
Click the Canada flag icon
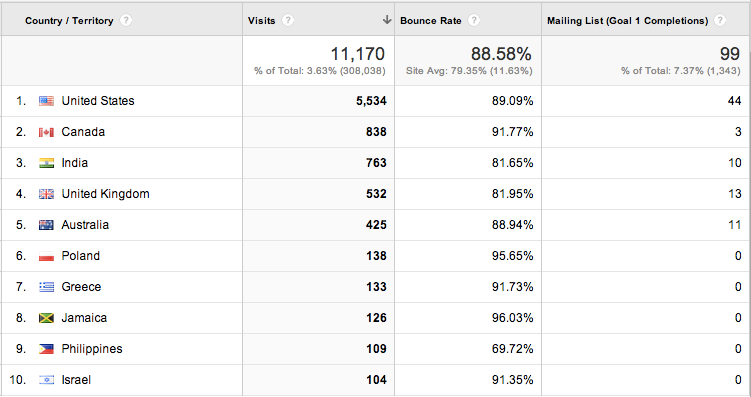pos(46,132)
